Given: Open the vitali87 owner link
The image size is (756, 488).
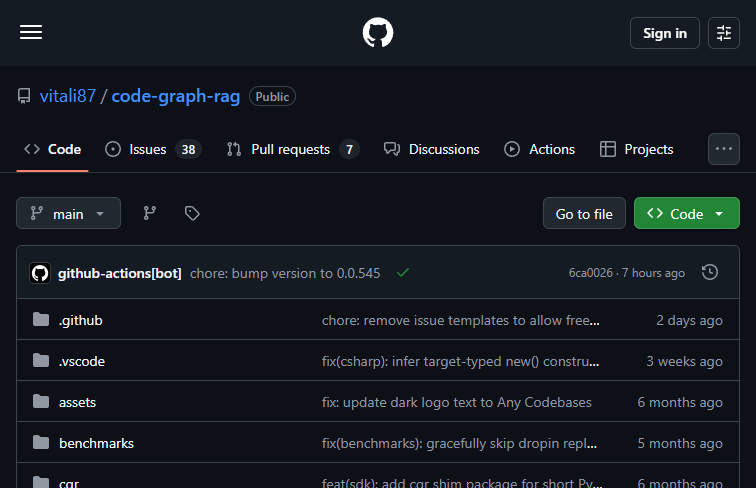Looking at the screenshot, I should click(68, 96).
